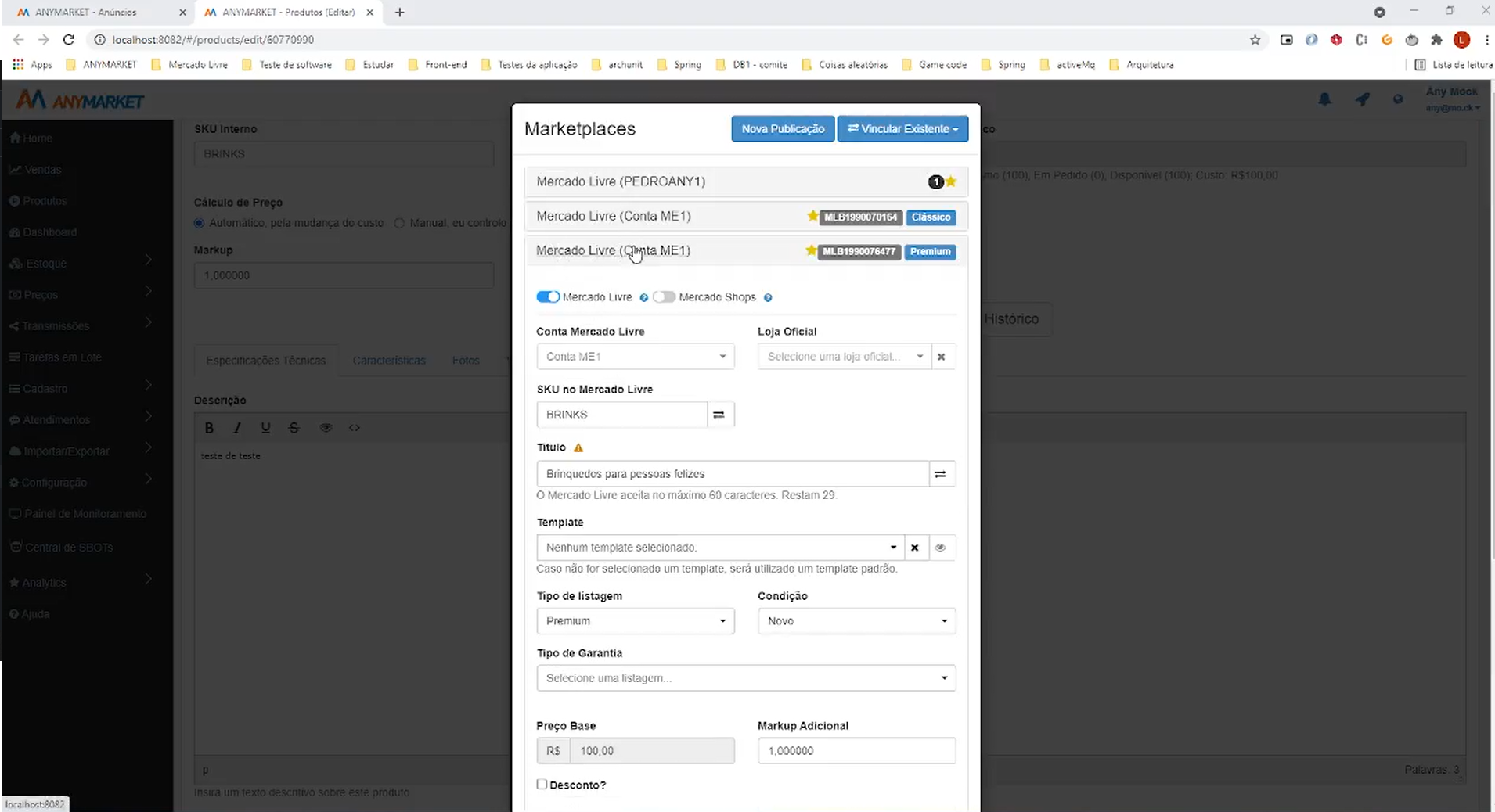Image resolution: width=1495 pixels, height=812 pixels.
Task: Toggle preview eye in description editor toolbar
Action: pyautogui.click(x=326, y=428)
